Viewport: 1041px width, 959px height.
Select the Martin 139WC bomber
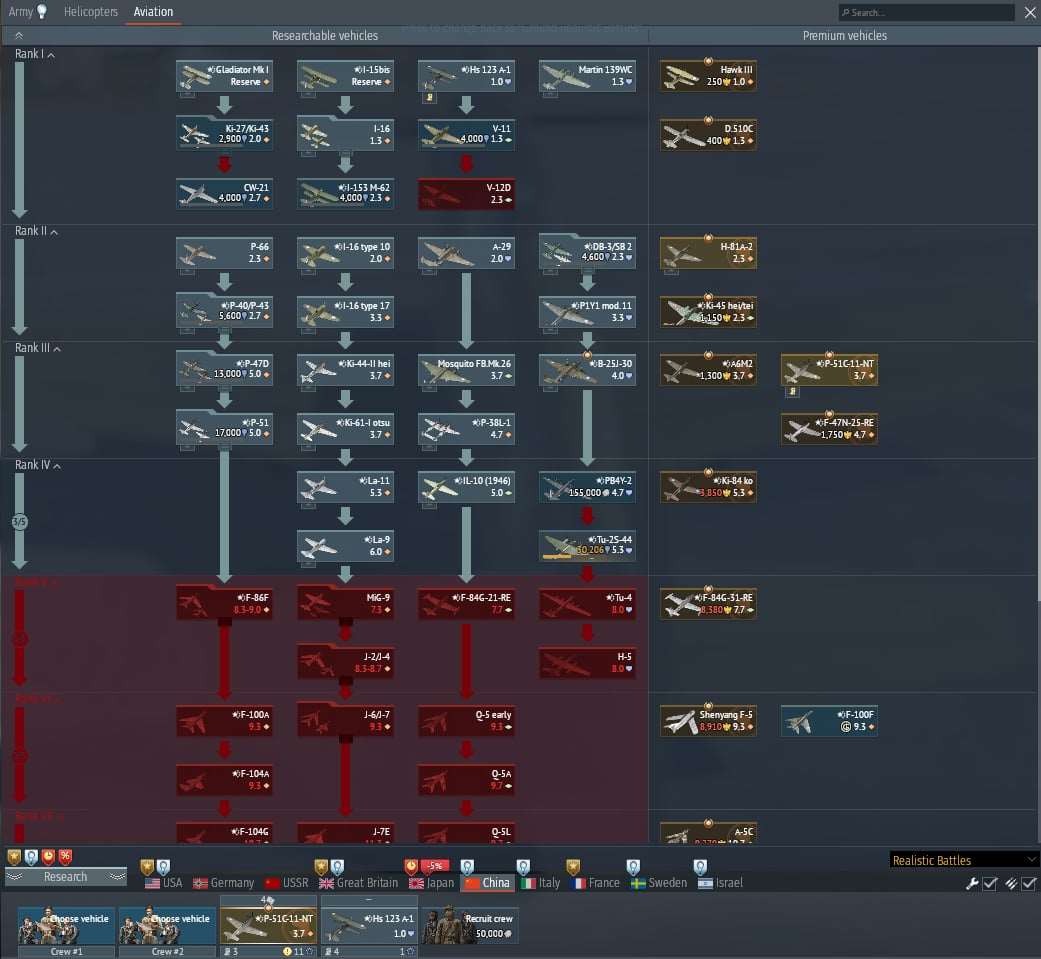[x=587, y=76]
